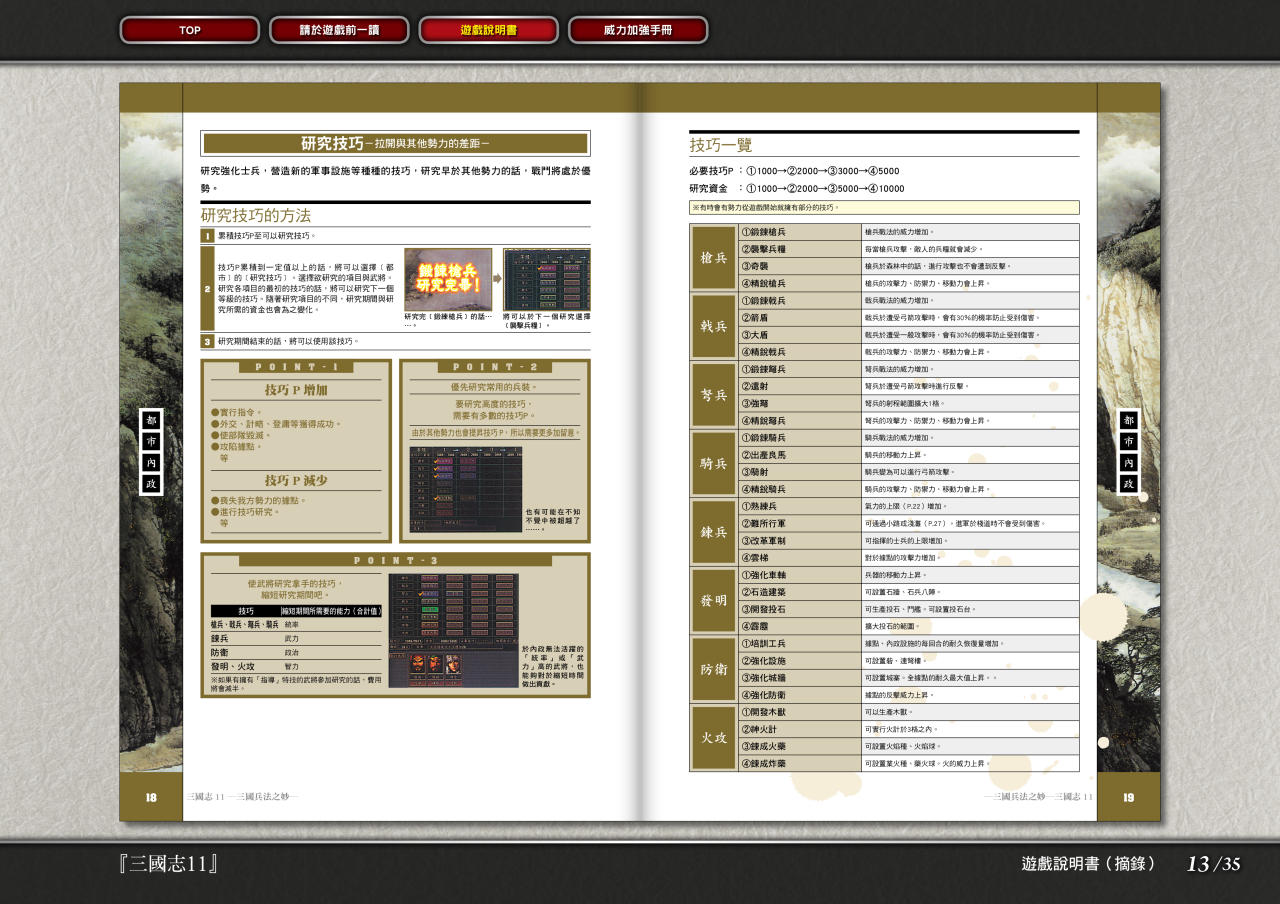The height and width of the screenshot is (904, 1280).
Task: Click the 技巧P增加 subheading
Action: [x=296, y=390]
